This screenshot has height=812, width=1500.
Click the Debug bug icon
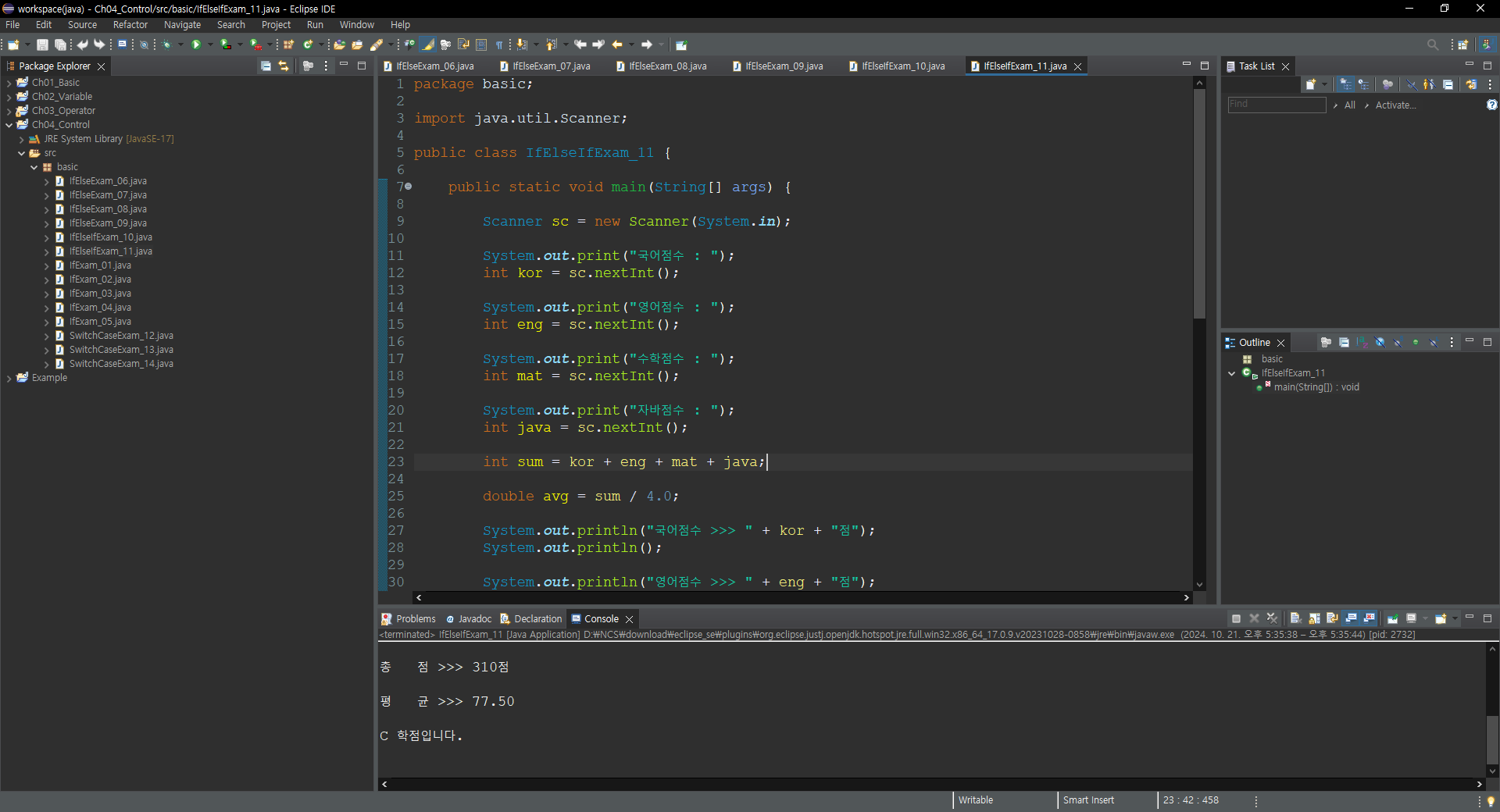pyautogui.click(x=167, y=45)
